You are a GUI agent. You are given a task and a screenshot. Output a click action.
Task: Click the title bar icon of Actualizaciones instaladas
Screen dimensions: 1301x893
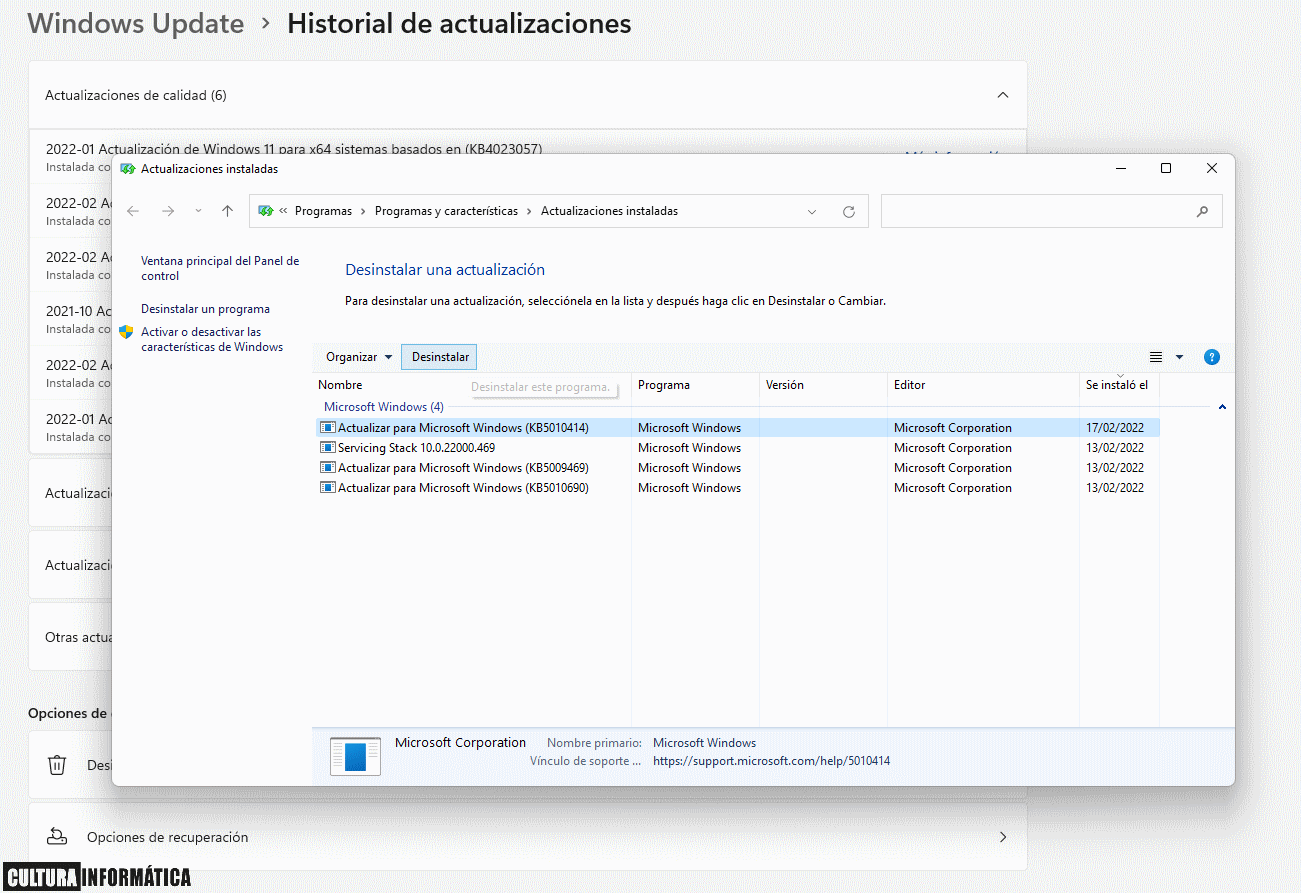pos(127,169)
